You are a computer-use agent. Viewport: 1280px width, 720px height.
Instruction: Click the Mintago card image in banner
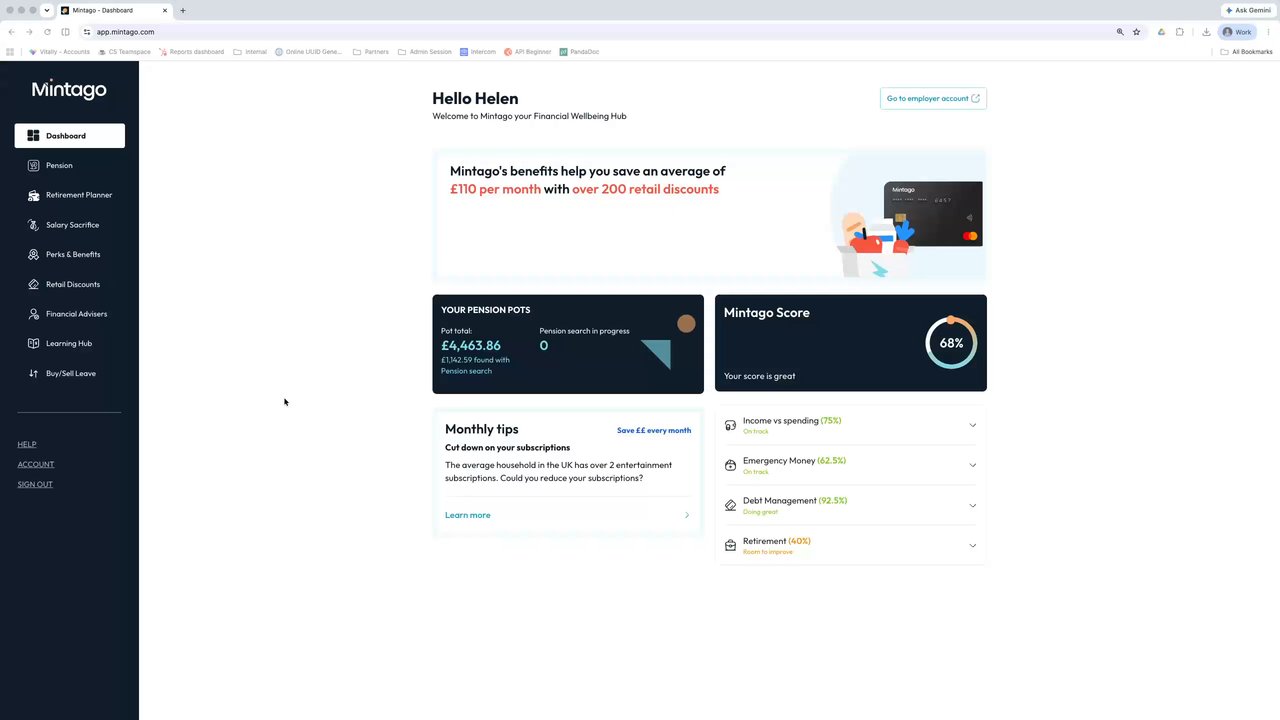(x=933, y=213)
